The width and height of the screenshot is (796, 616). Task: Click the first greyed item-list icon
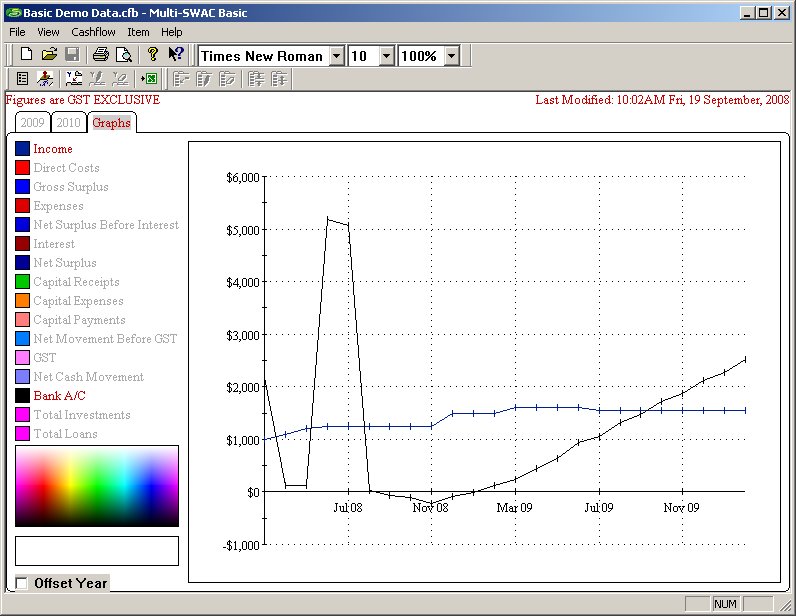181,79
